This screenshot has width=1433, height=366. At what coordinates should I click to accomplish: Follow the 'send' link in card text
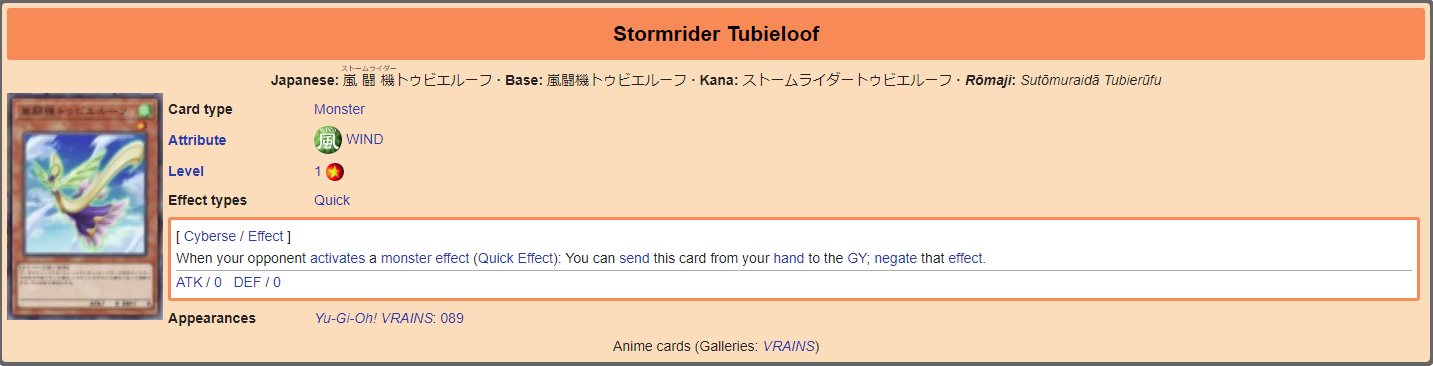(x=634, y=258)
